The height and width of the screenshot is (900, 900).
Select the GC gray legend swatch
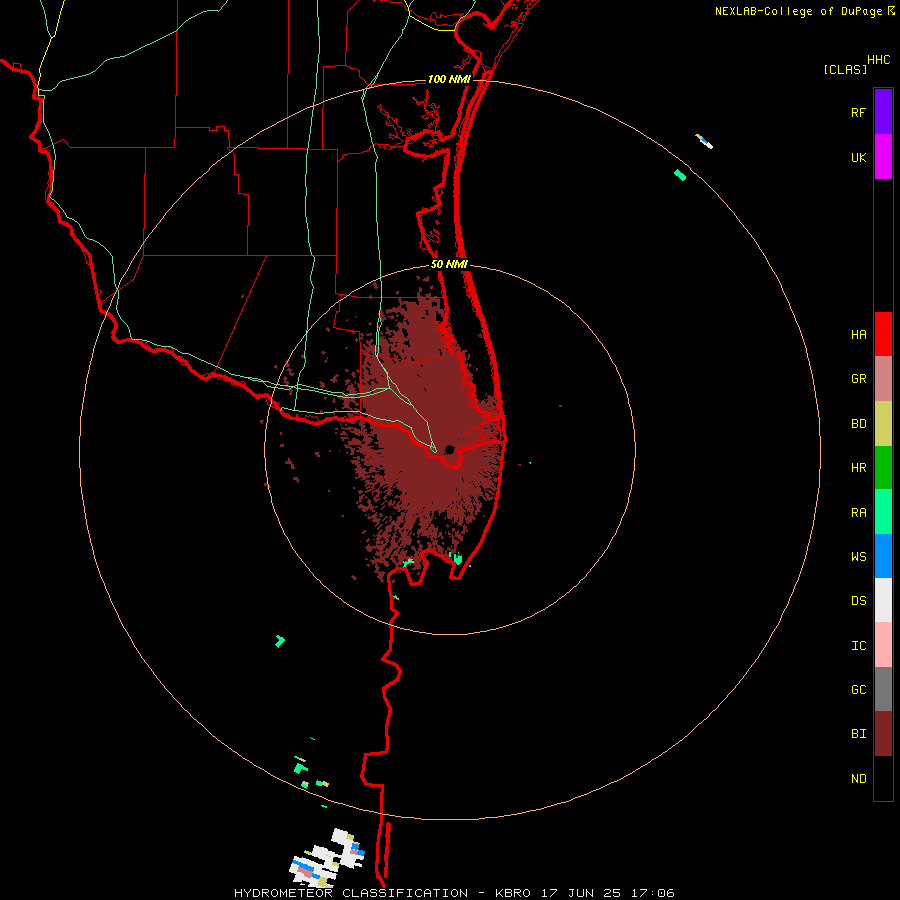pos(883,689)
